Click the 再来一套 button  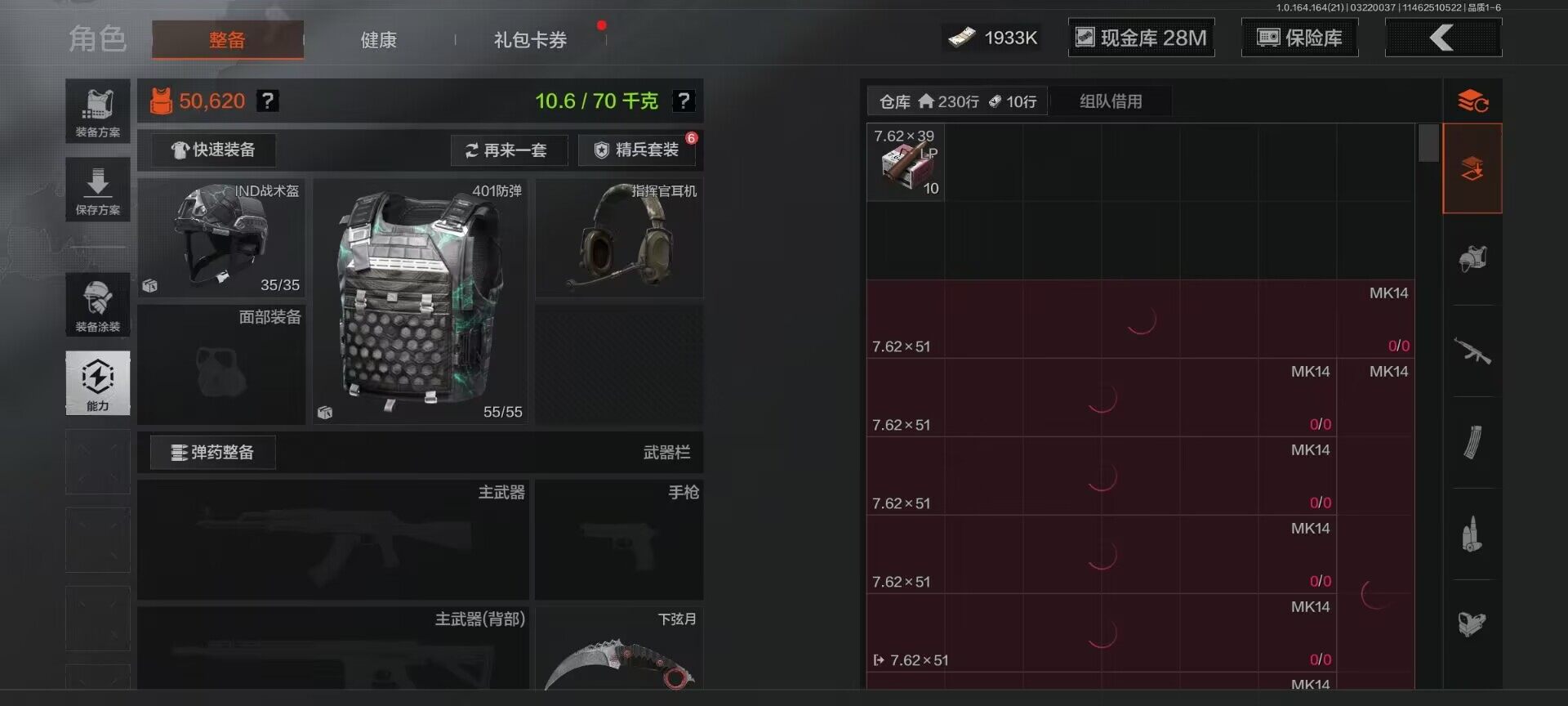point(509,150)
